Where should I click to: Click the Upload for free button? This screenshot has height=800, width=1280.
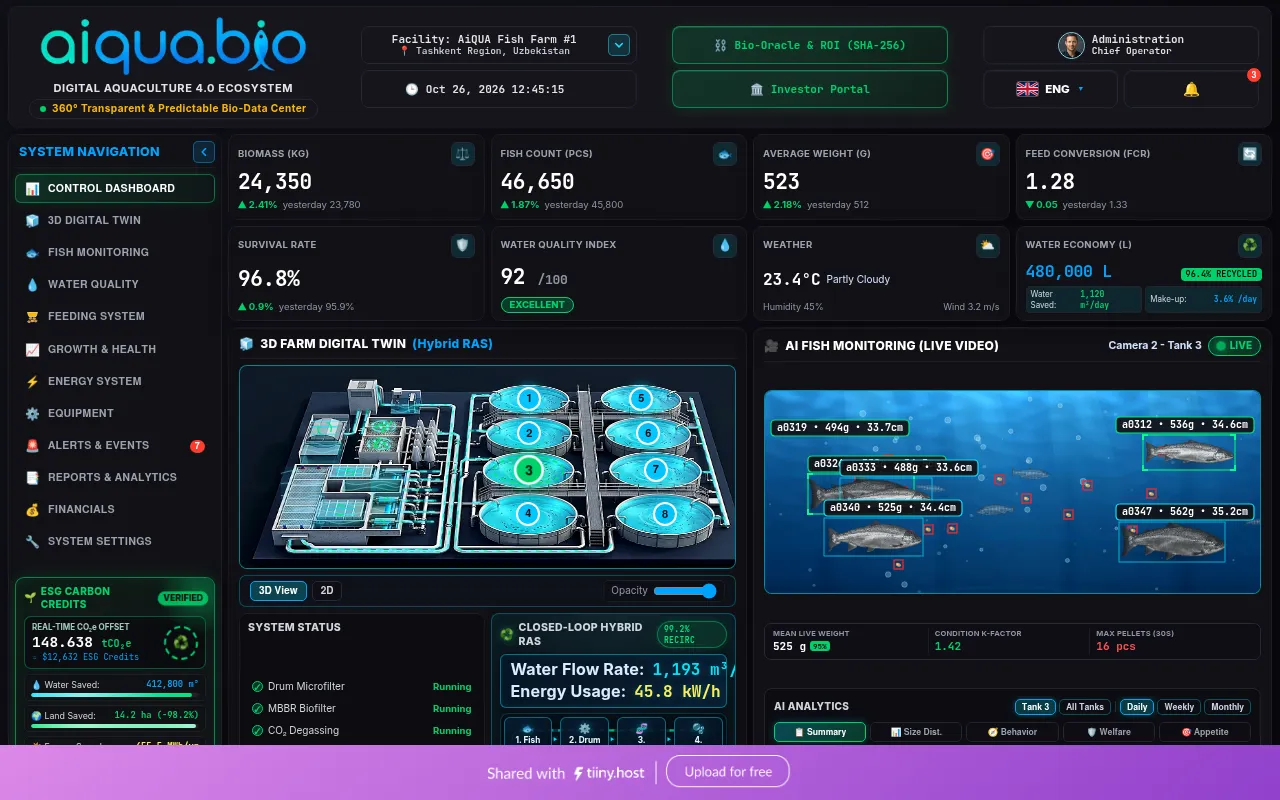(729, 772)
